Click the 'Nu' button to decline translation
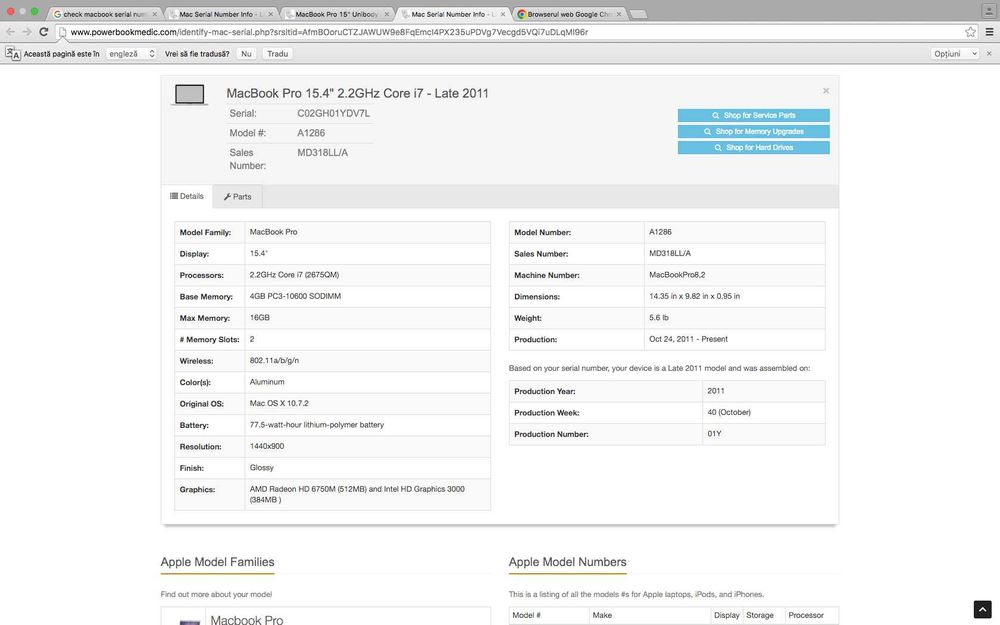This screenshot has width=1000, height=625. click(246, 54)
